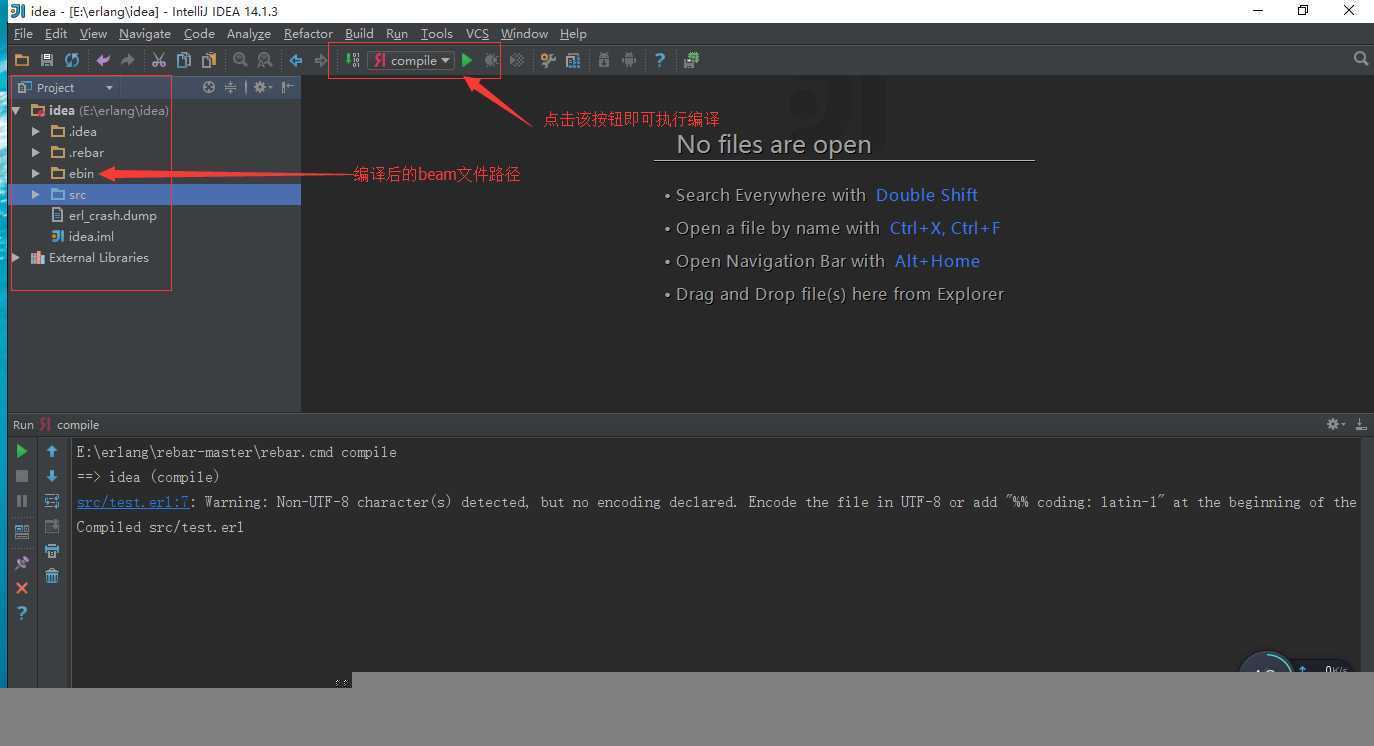Click the Open folder toolbar icon
The height and width of the screenshot is (746, 1374).
point(22,60)
